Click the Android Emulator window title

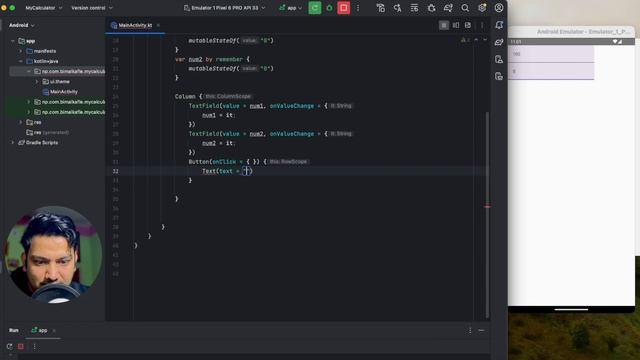pyautogui.click(x=583, y=31)
